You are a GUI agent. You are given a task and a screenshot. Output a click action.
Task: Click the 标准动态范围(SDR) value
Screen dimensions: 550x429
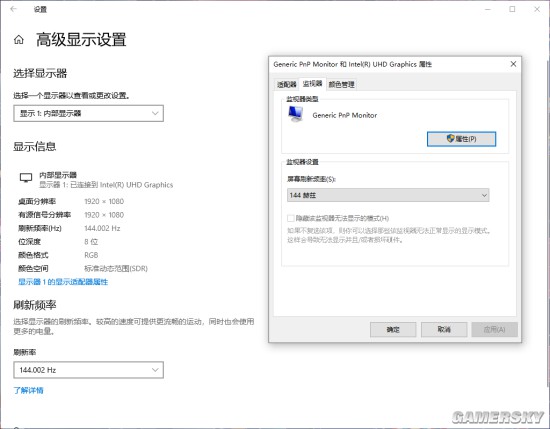click(116, 268)
